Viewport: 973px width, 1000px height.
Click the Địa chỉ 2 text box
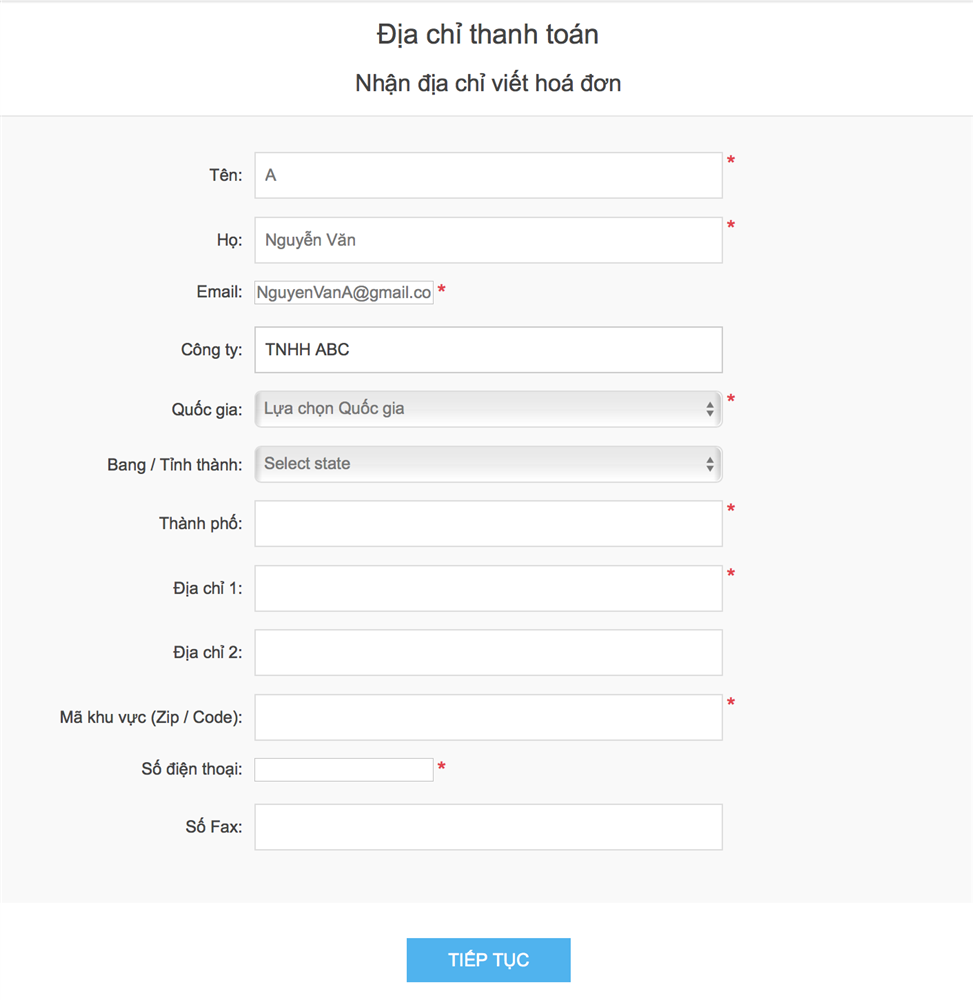coord(488,652)
